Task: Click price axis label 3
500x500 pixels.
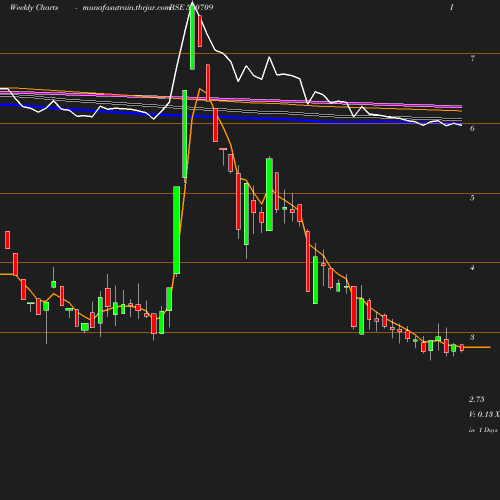Action: [x=472, y=337]
